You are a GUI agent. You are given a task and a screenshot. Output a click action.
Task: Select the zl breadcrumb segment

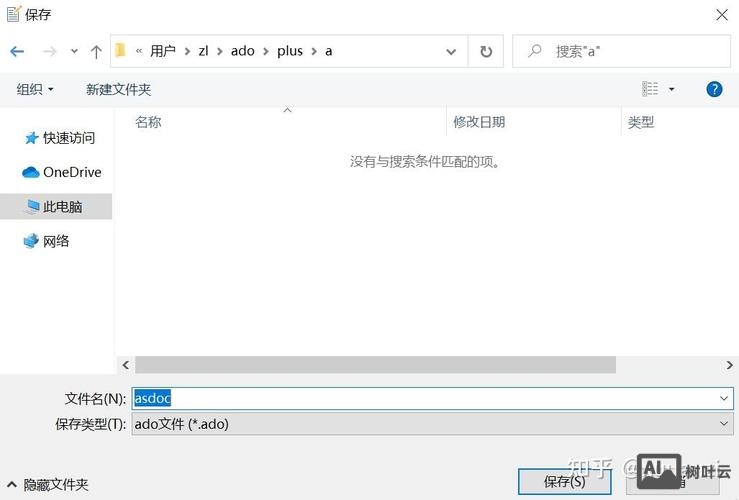click(x=203, y=51)
